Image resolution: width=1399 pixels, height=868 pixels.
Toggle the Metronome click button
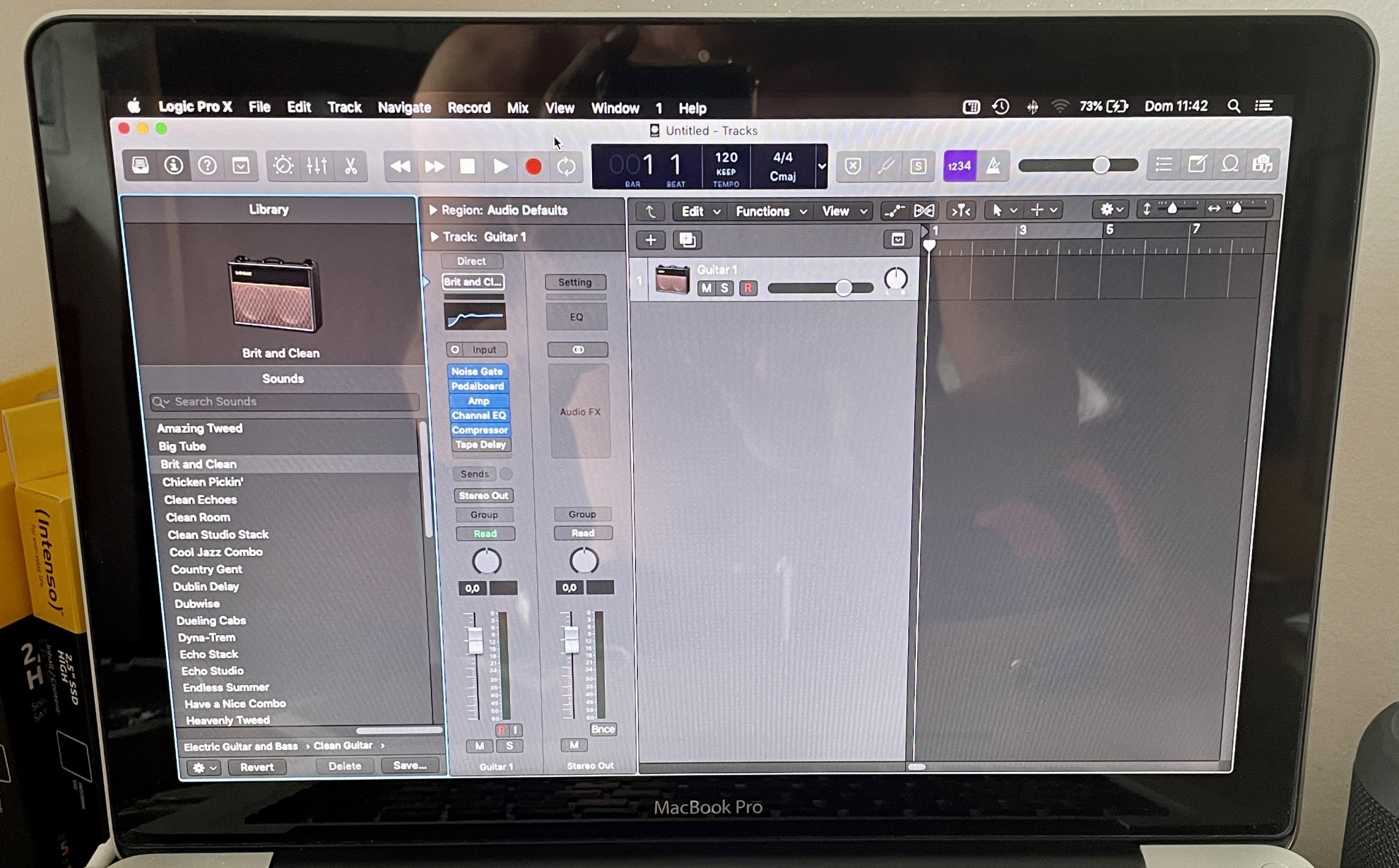coord(993,166)
